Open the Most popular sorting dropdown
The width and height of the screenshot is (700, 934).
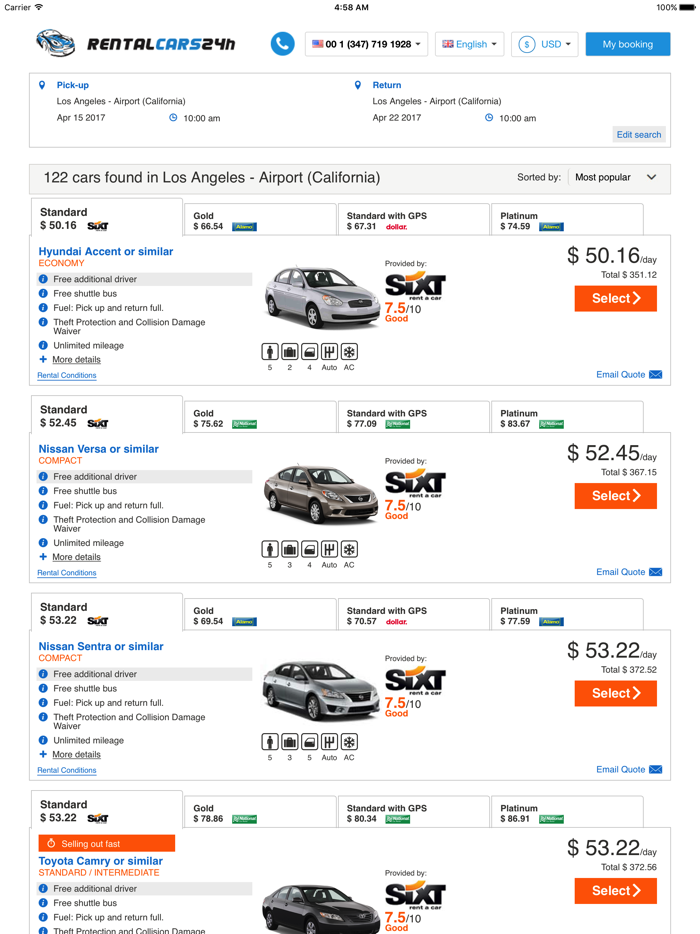point(615,177)
